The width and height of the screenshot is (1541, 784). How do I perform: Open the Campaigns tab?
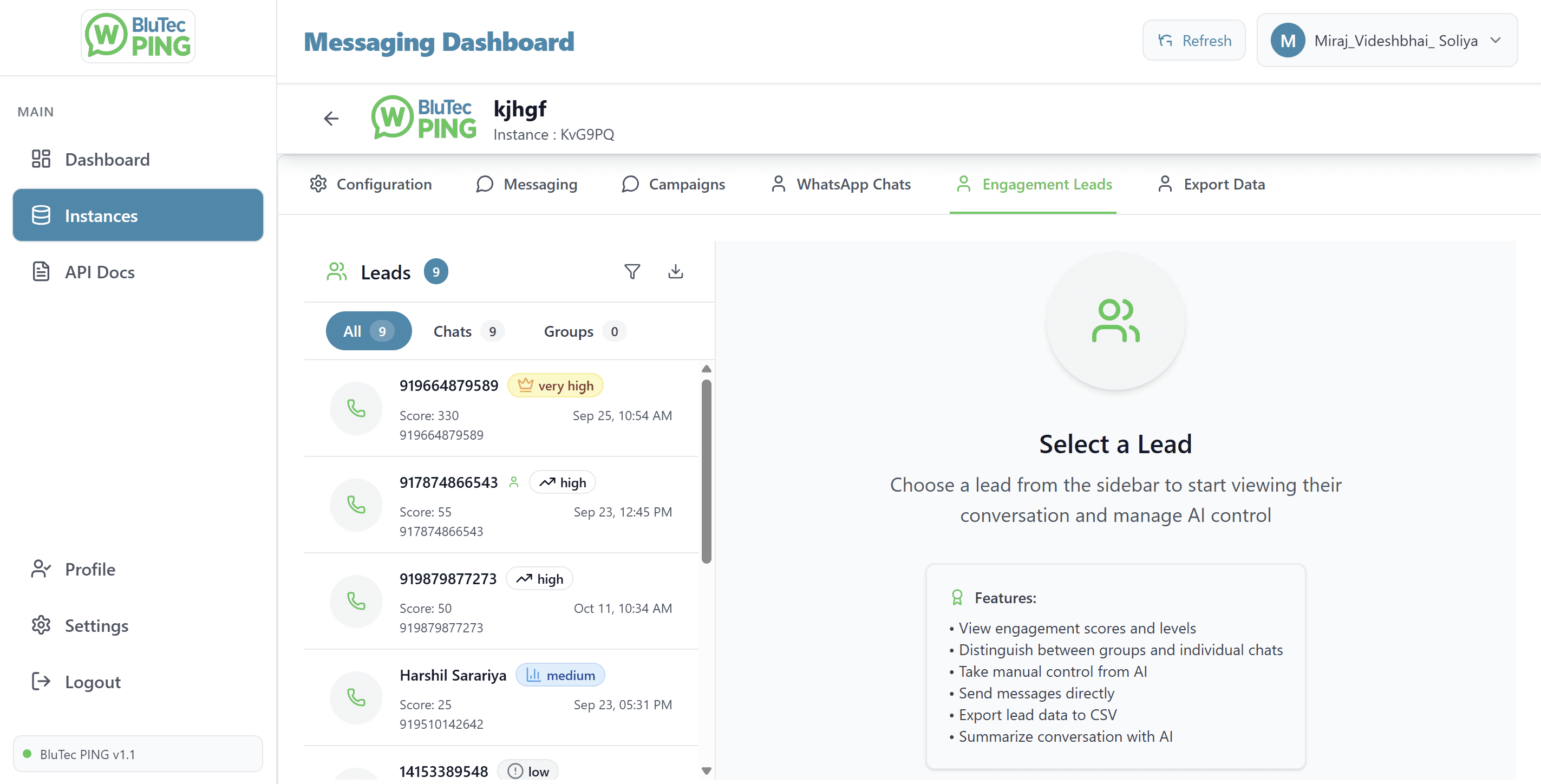click(673, 184)
